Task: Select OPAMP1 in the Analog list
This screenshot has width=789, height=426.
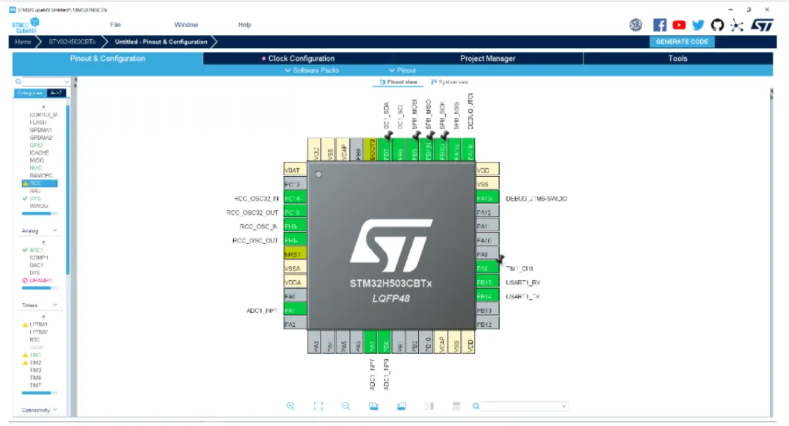Action: click(x=40, y=281)
